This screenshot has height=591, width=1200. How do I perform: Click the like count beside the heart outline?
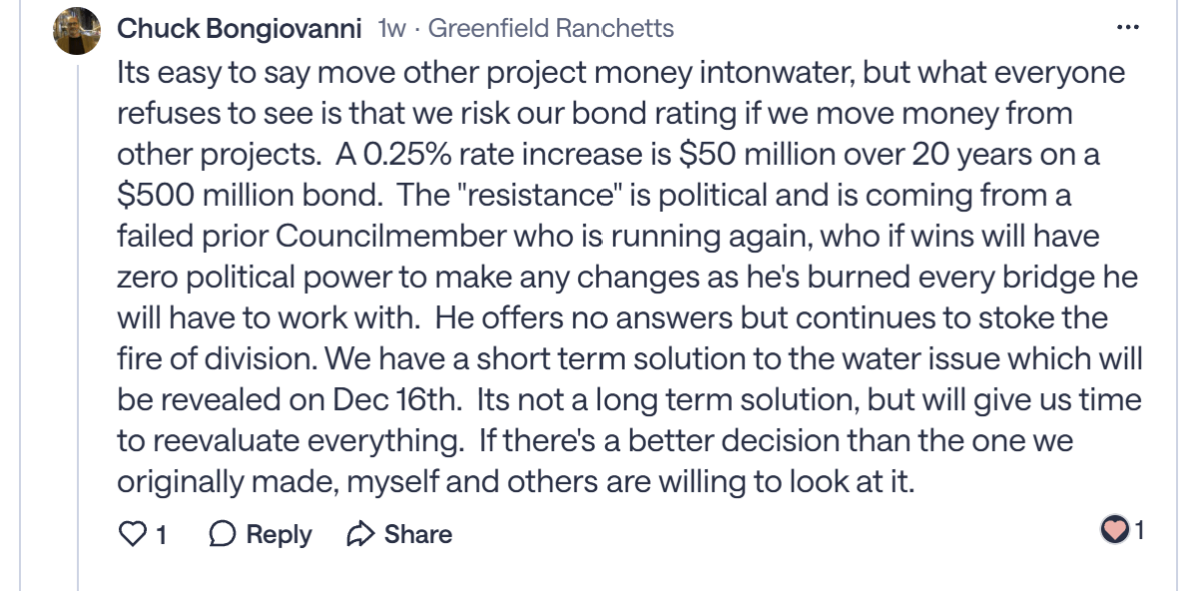(x=160, y=534)
